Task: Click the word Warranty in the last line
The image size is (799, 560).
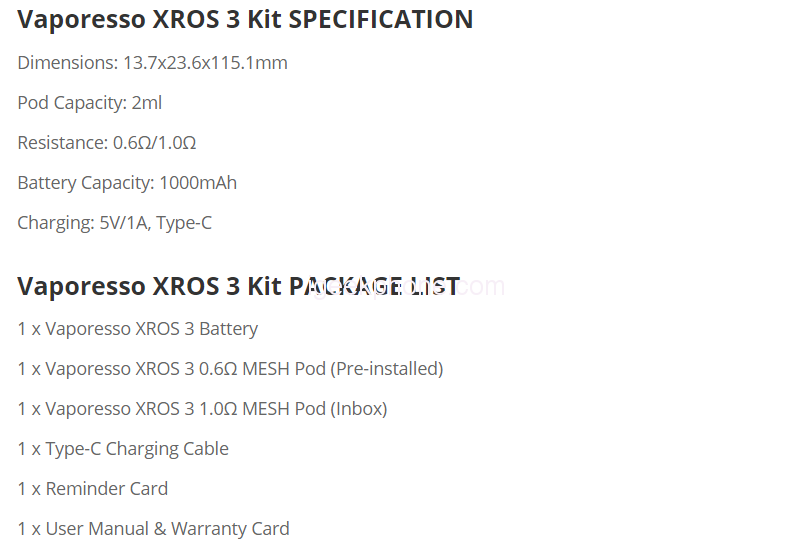Action: (x=208, y=529)
